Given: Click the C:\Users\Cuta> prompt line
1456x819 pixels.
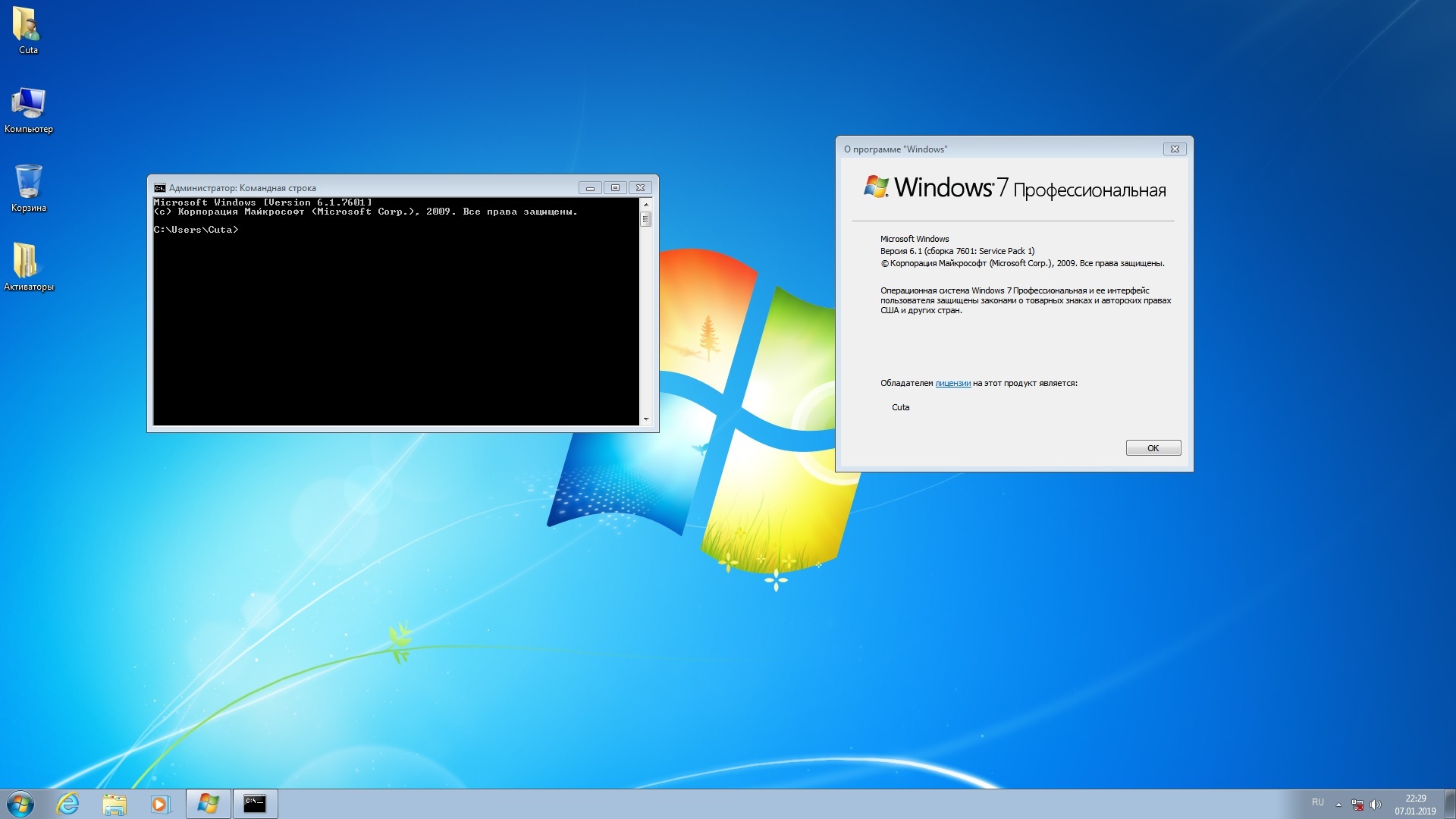Looking at the screenshot, I should coord(196,230).
